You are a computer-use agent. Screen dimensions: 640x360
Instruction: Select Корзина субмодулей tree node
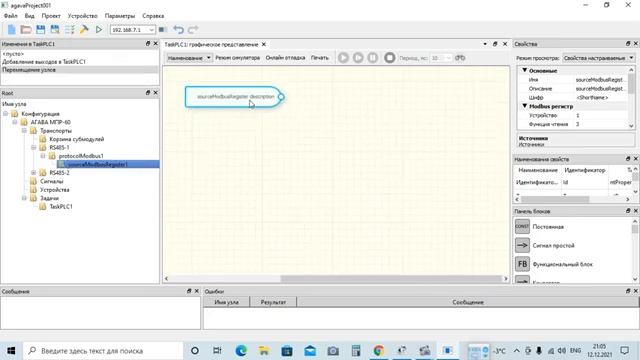coord(77,139)
